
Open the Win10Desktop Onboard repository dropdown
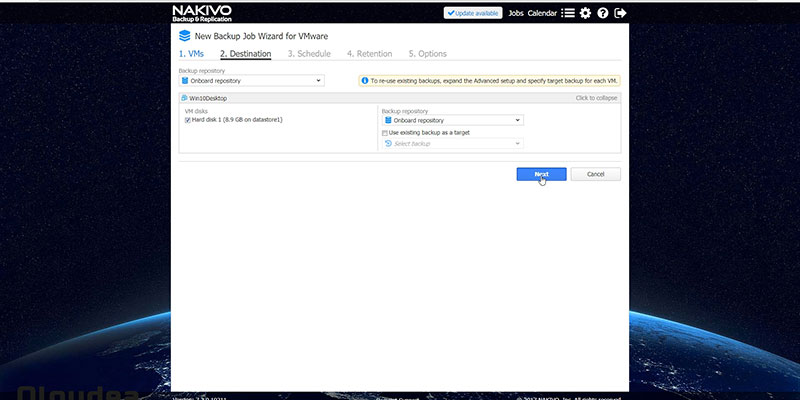coord(453,120)
